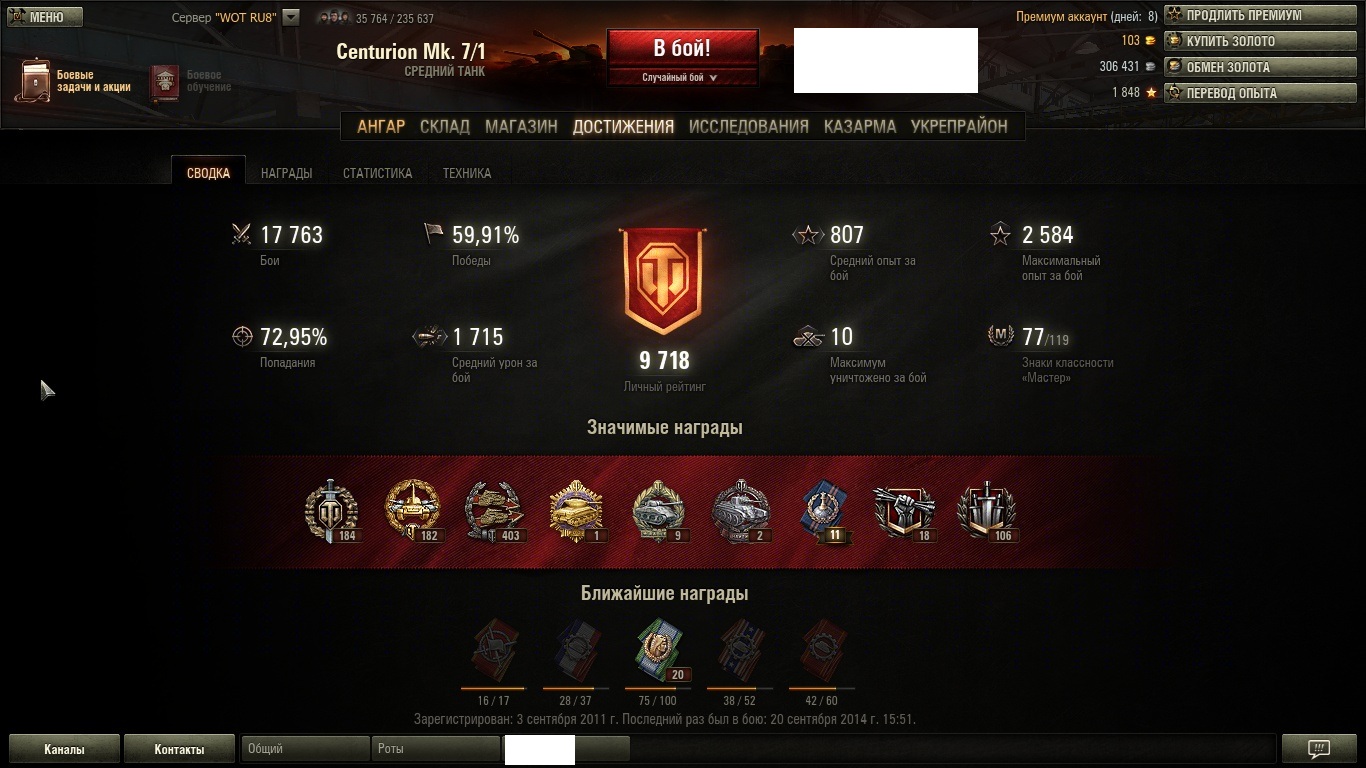Switch to the ТЕХНИКА tab
1366x768 pixels.
[x=467, y=173]
